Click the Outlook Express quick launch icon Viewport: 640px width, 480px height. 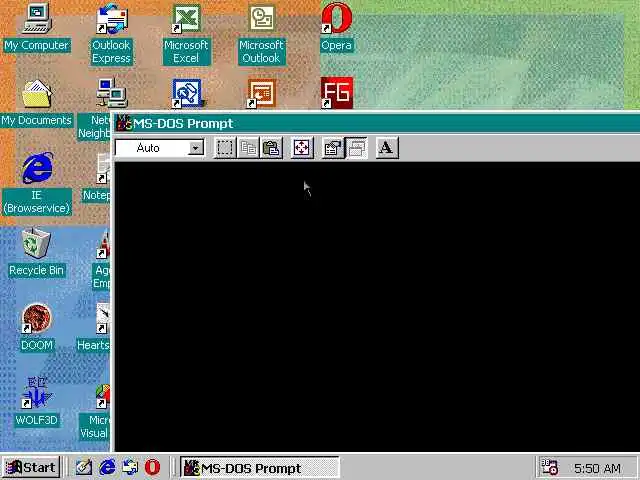(x=130, y=467)
